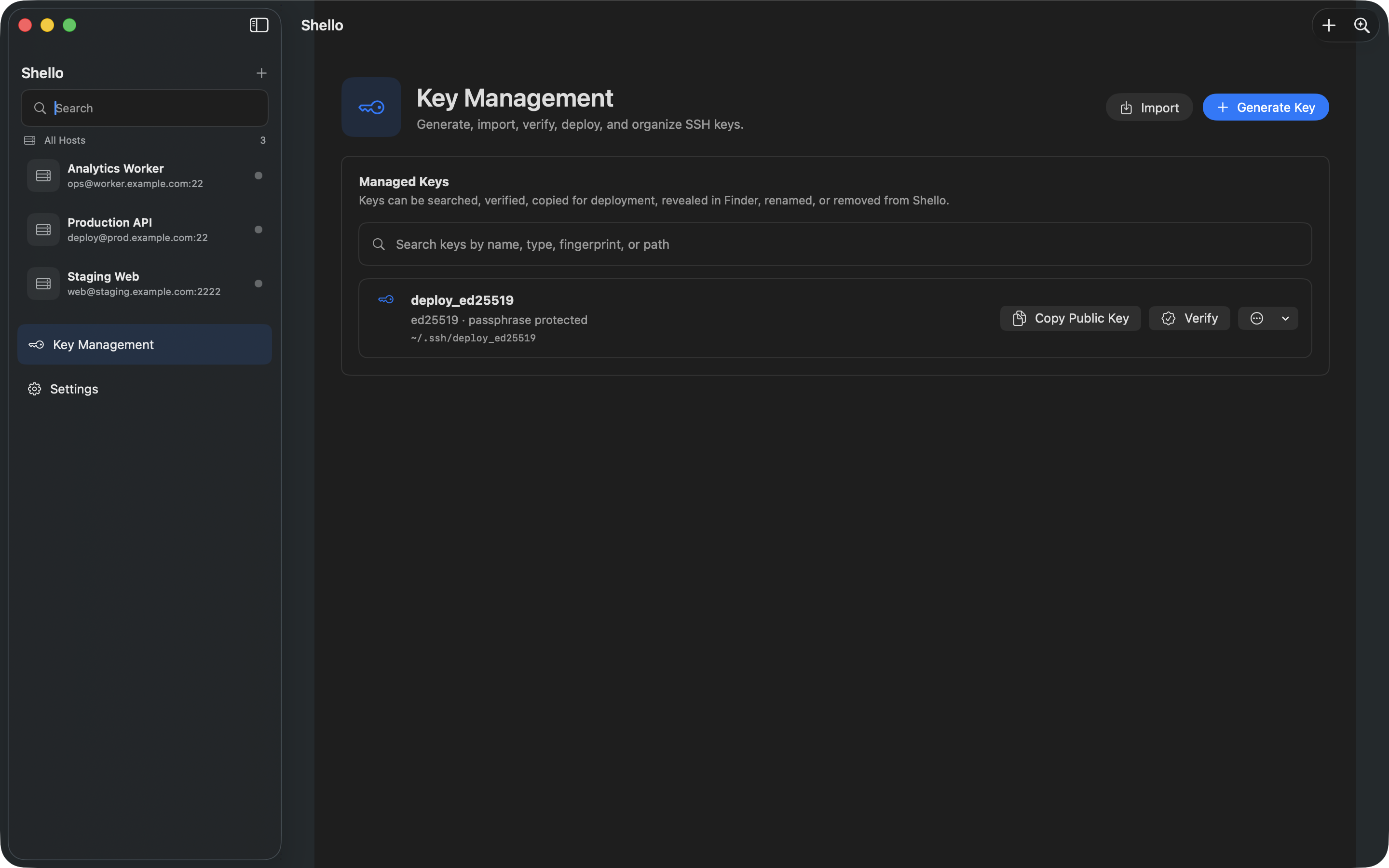The height and width of the screenshot is (868, 1389).
Task: Click the magnifier icon in the keys search field
Action: coord(379,244)
